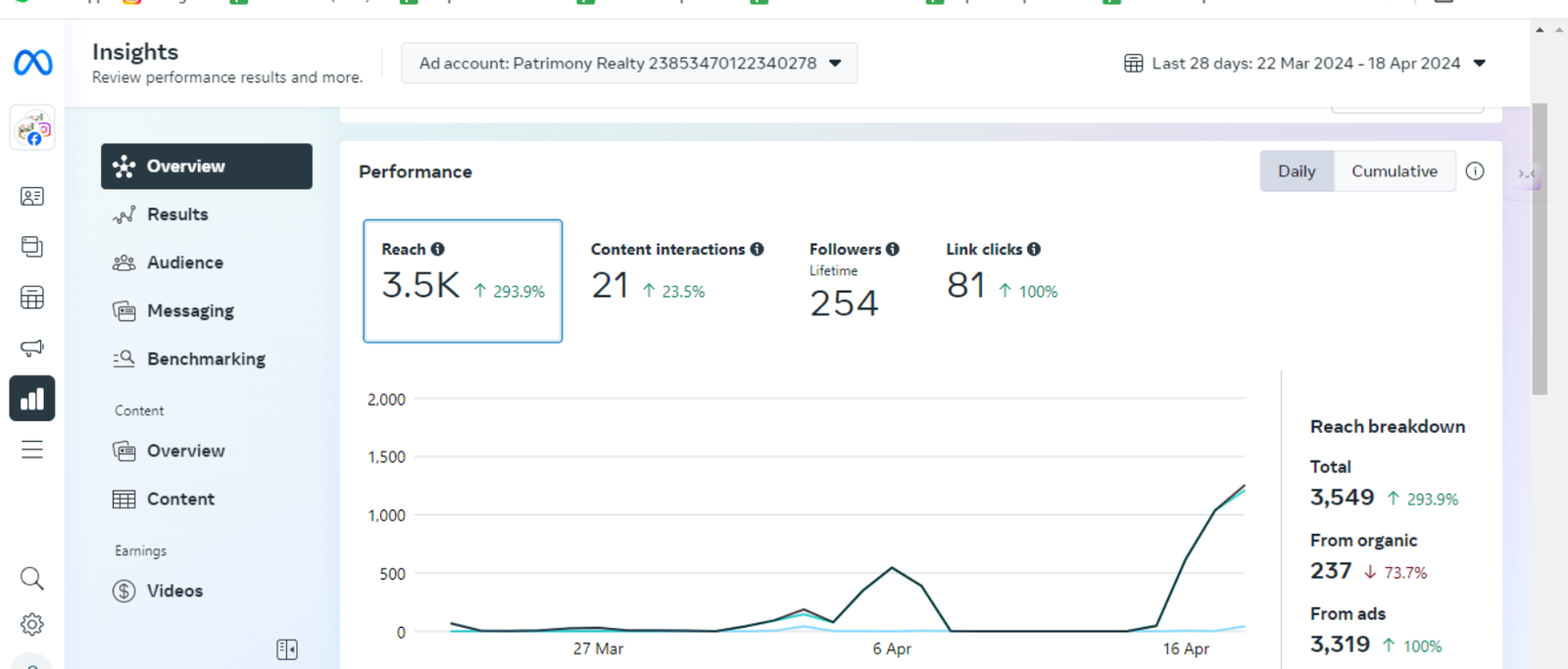Screen dimensions: 1568x669
Task: Open the settings gear icon in sidebar
Action: (x=32, y=624)
